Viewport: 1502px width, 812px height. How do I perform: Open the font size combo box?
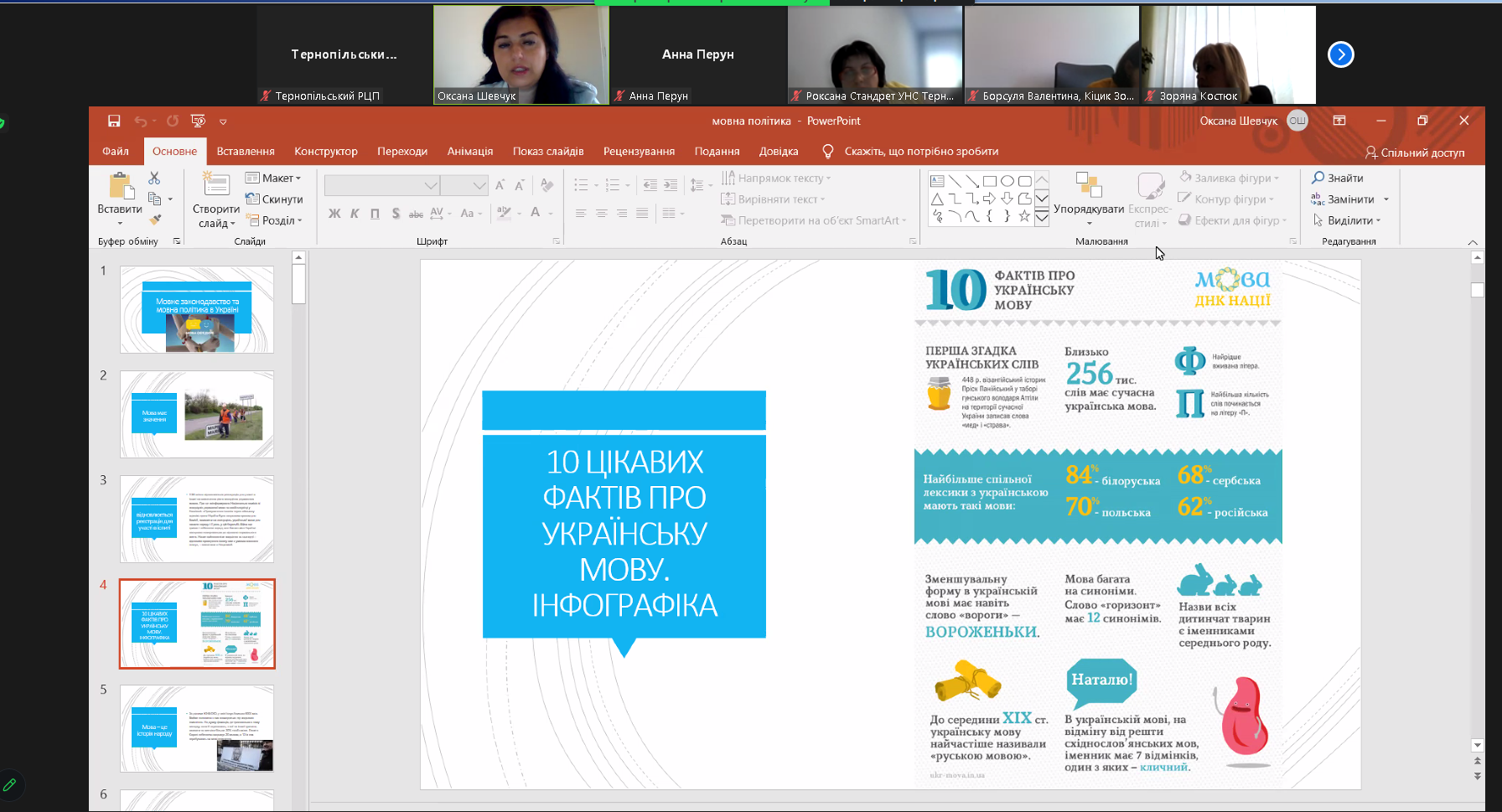464,185
